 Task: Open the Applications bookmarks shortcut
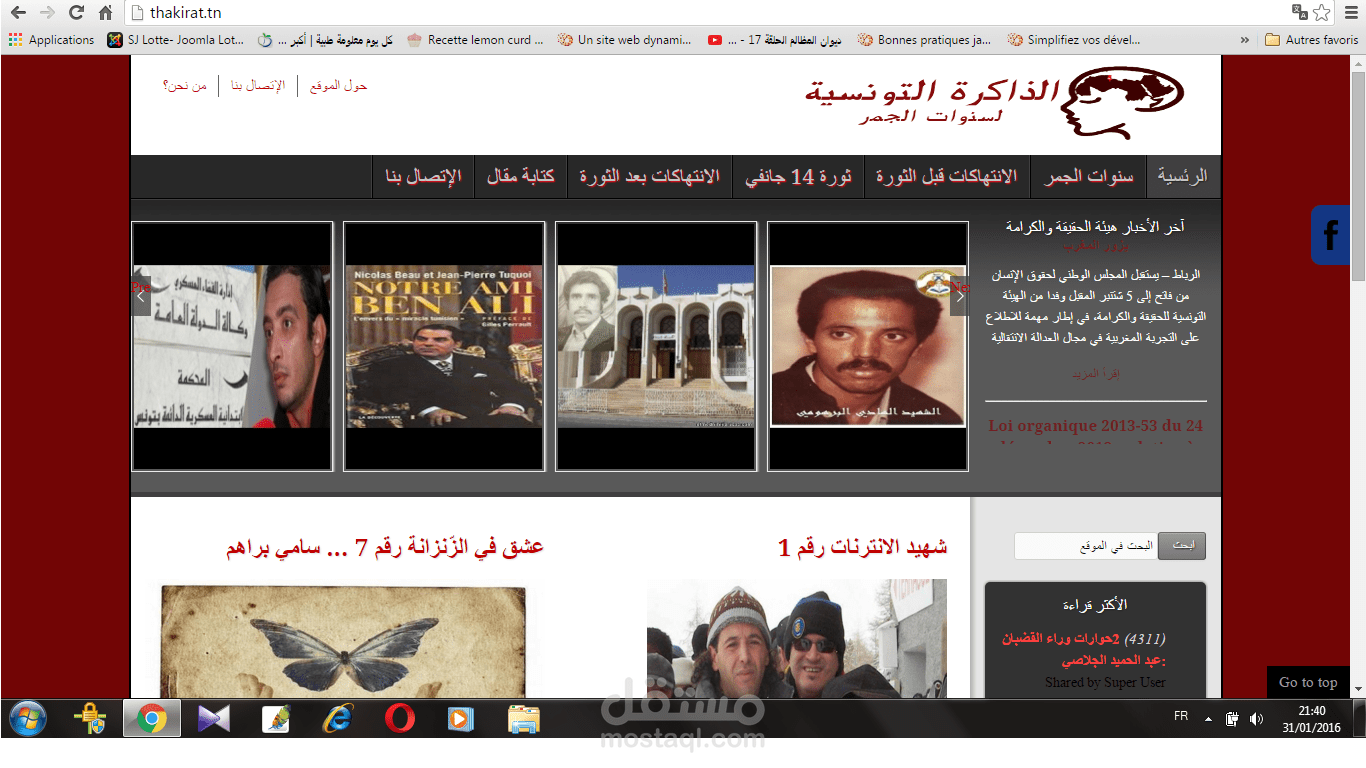click(51, 40)
